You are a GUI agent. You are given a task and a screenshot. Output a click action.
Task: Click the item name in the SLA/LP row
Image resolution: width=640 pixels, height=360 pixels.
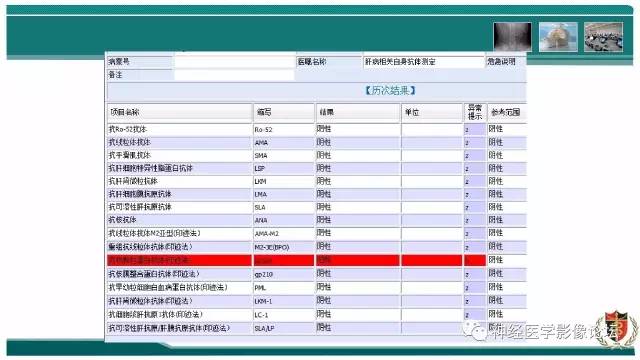169,328
